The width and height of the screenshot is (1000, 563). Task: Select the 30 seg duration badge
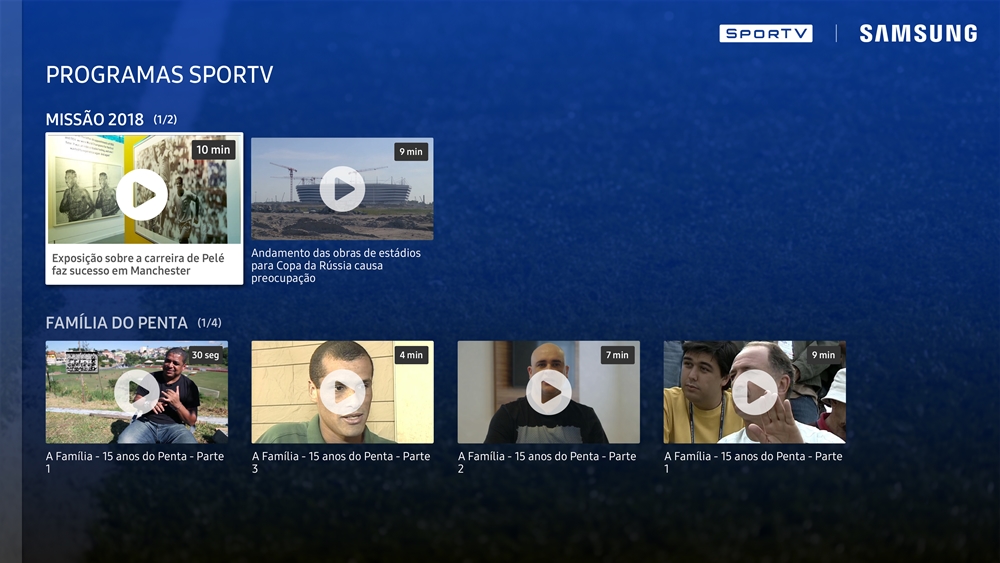(x=205, y=355)
